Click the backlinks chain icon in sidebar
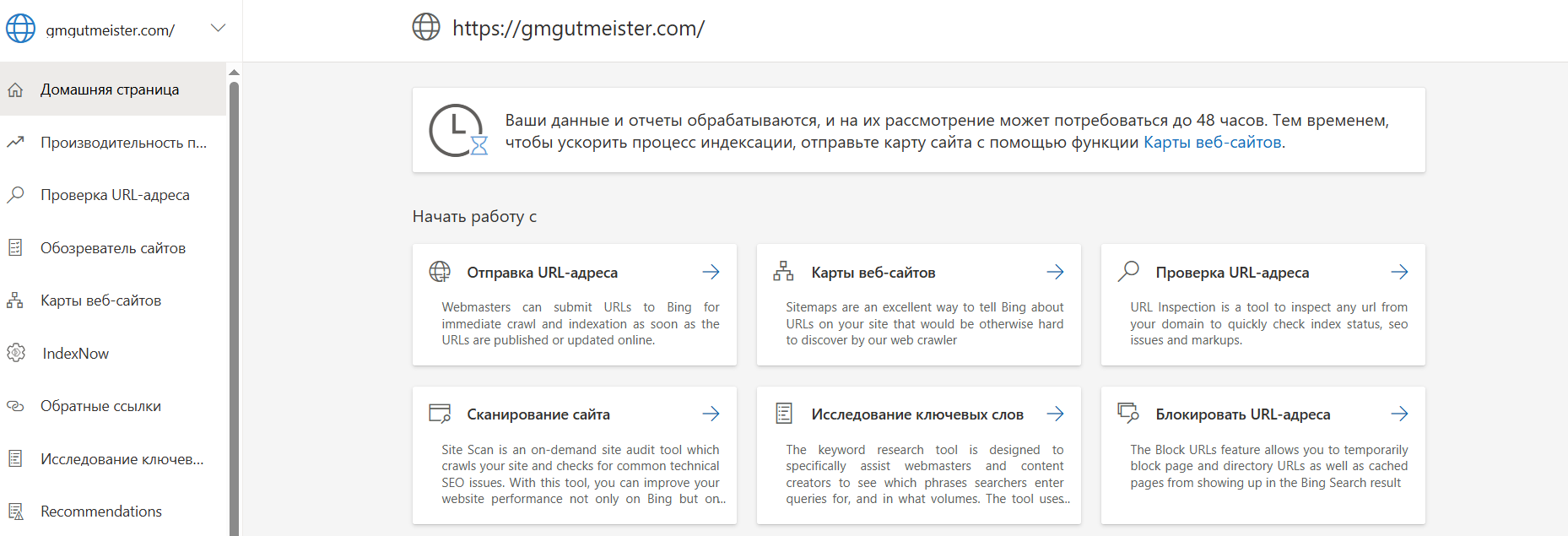This screenshot has height=536, width=1568. (x=15, y=406)
